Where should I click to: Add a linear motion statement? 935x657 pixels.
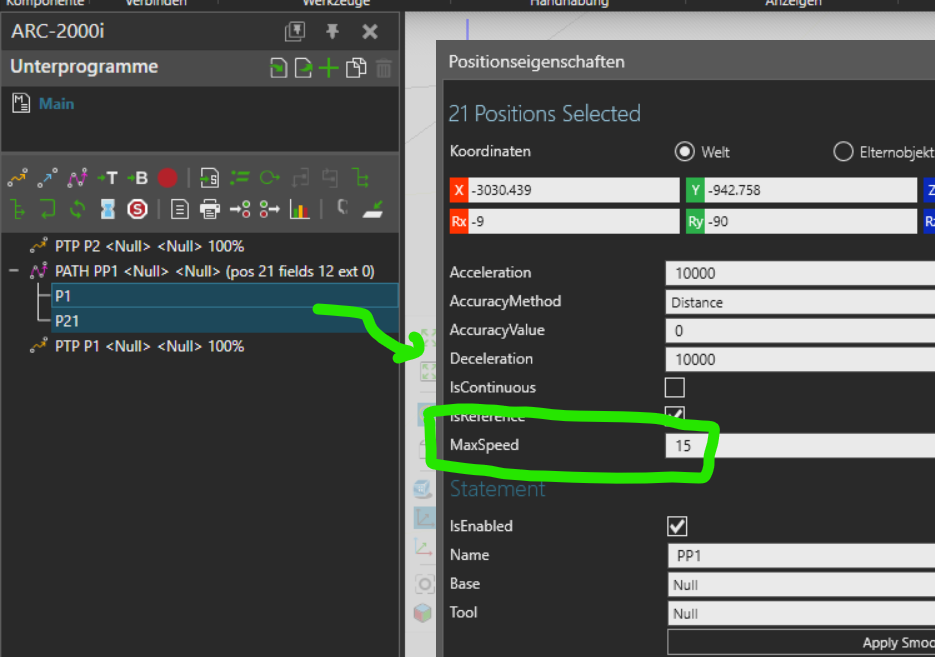47,178
